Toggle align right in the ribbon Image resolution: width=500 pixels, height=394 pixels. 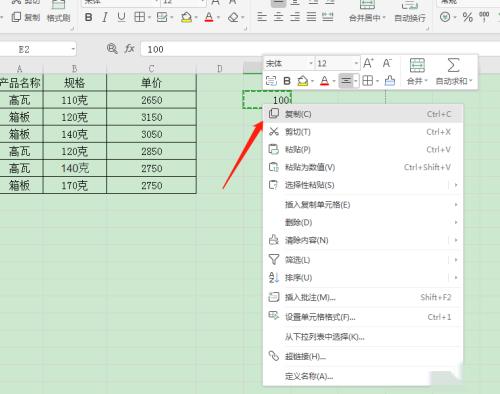click(x=295, y=17)
